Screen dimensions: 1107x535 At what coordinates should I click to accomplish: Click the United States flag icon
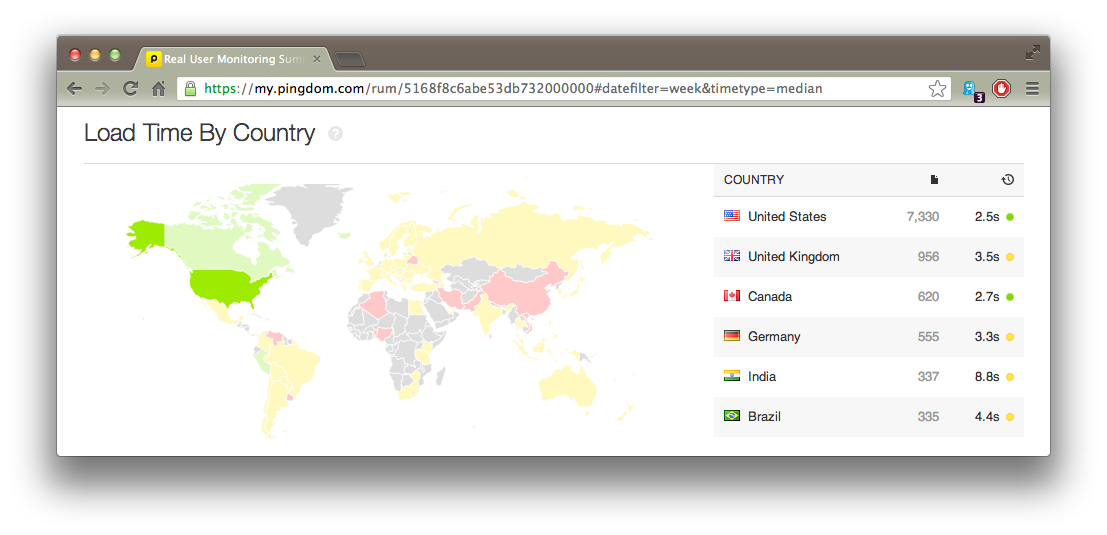click(x=731, y=216)
